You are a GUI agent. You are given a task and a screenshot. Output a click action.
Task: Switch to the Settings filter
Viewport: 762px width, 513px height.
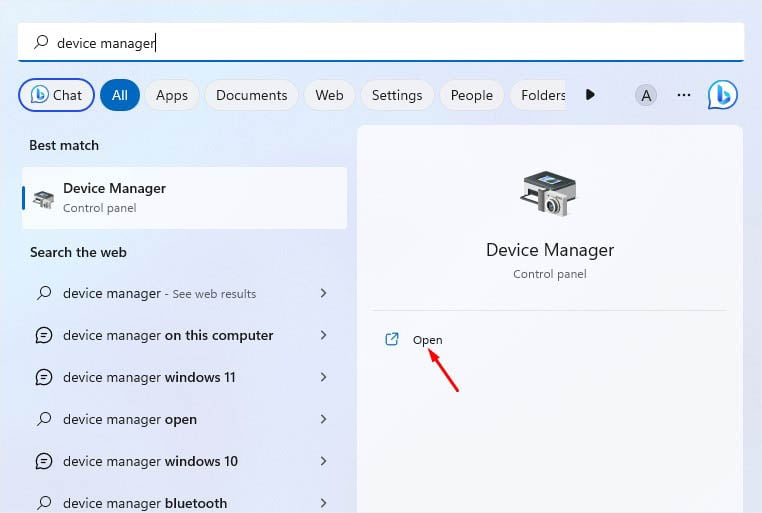tap(397, 95)
